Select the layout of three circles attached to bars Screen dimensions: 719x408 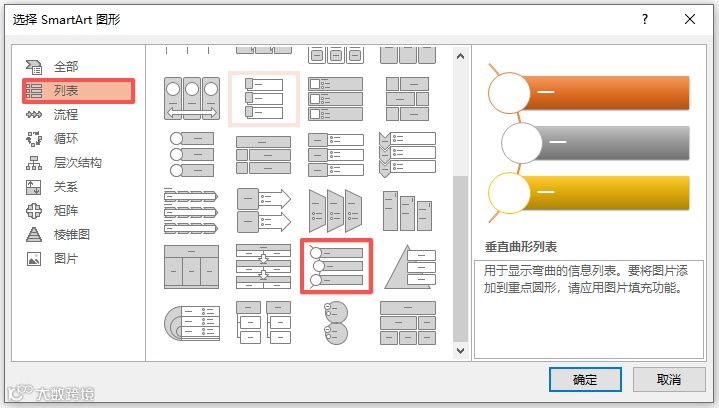pos(192,154)
